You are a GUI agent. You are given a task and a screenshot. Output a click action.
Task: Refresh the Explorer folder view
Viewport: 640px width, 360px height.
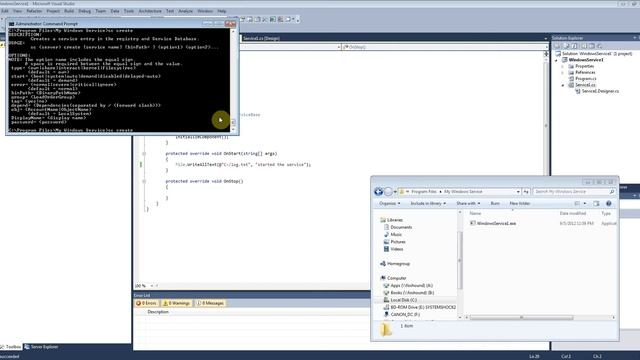click(526, 191)
